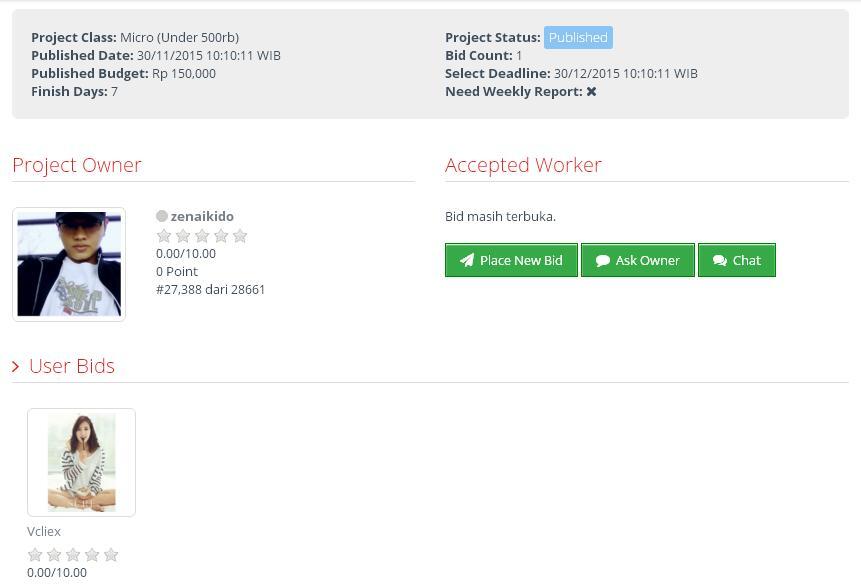Image resolution: width=861 pixels, height=584 pixels.
Task: Click the speech bubble icon on Ask Owner
Action: (604, 260)
